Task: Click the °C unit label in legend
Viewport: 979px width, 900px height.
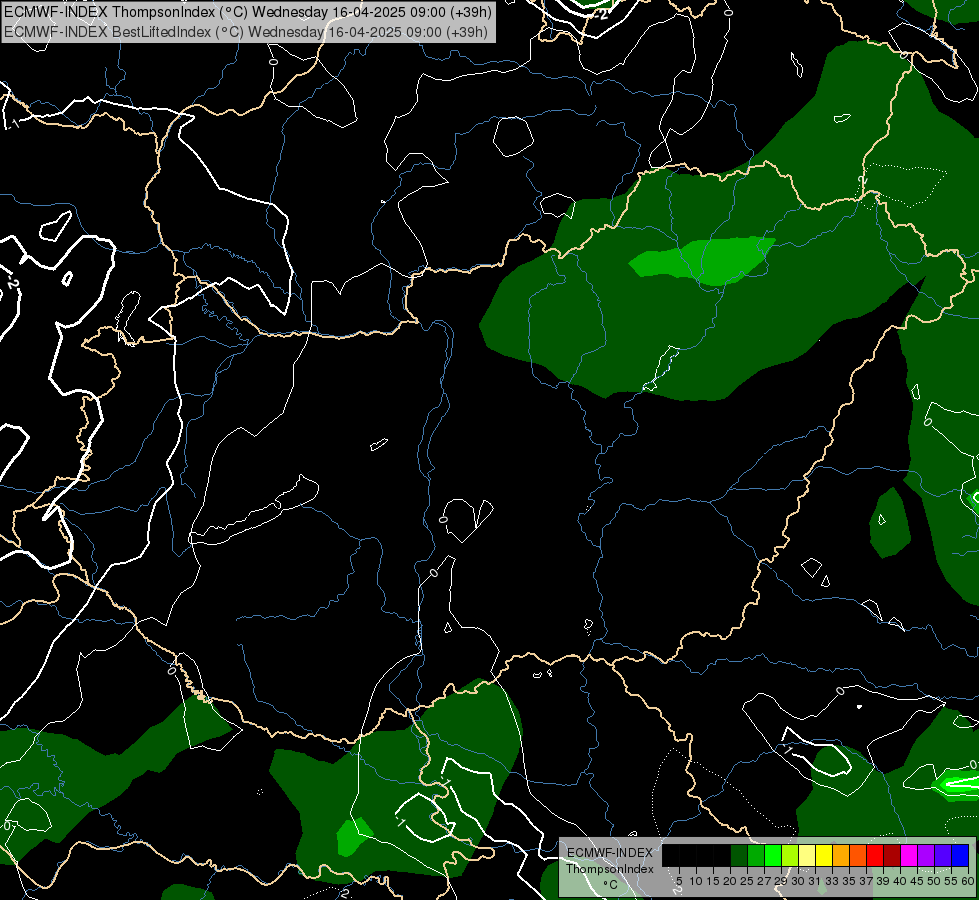Action: 610,885
